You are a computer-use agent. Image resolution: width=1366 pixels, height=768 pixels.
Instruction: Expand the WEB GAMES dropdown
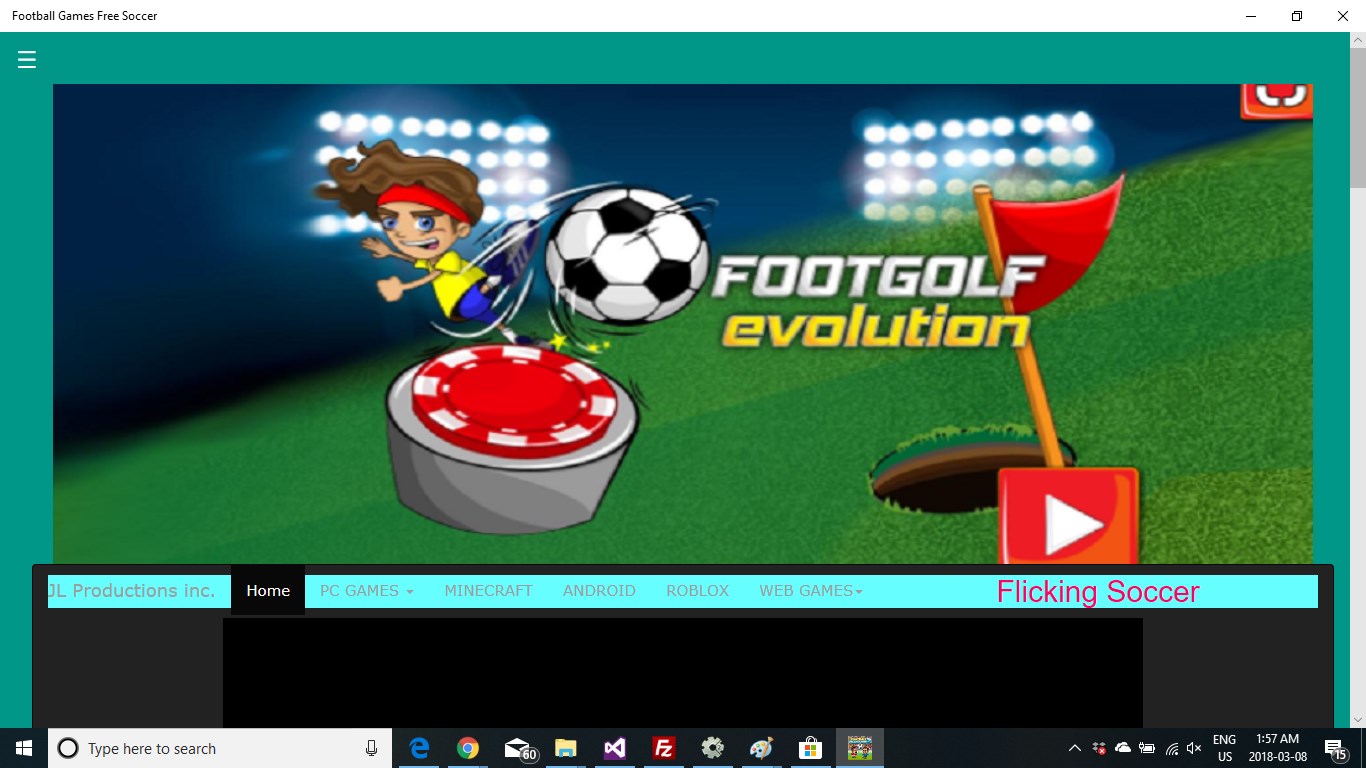click(x=810, y=591)
